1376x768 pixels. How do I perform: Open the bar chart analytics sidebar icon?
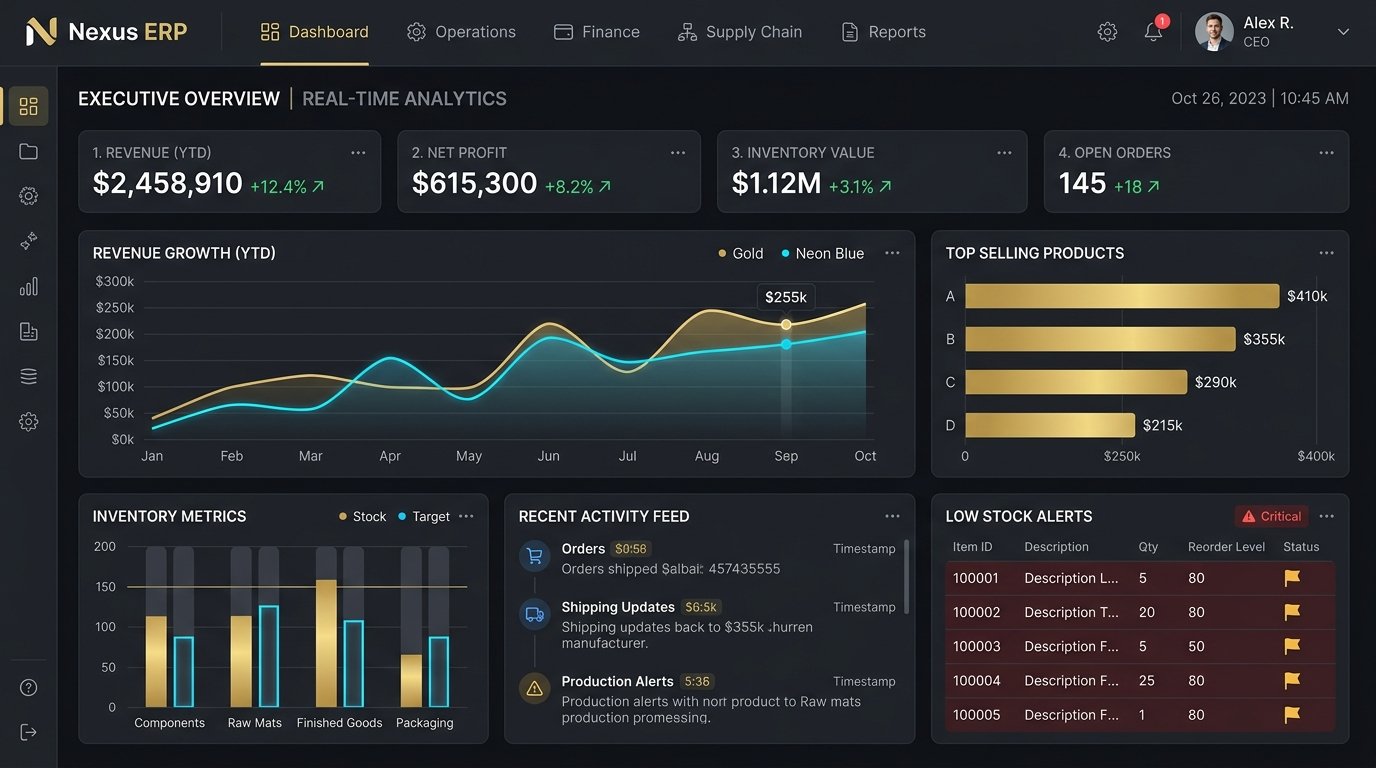28,287
